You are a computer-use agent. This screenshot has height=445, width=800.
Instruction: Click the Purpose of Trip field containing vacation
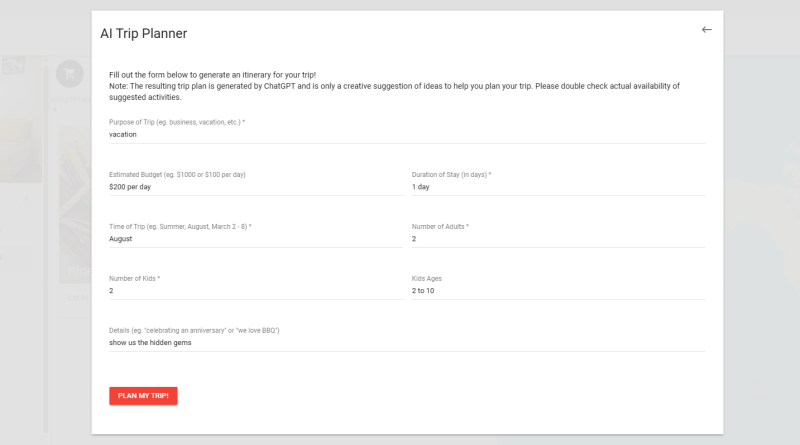click(407, 134)
